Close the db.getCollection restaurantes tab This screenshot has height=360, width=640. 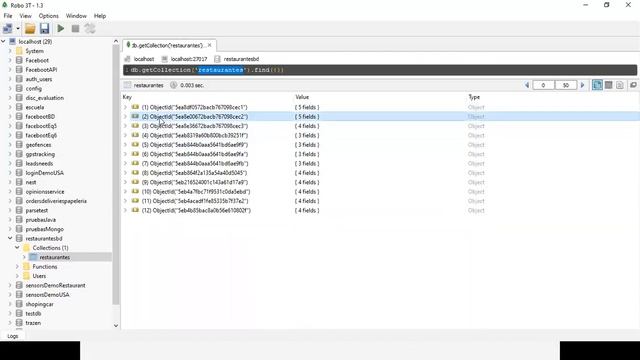pos(210,45)
